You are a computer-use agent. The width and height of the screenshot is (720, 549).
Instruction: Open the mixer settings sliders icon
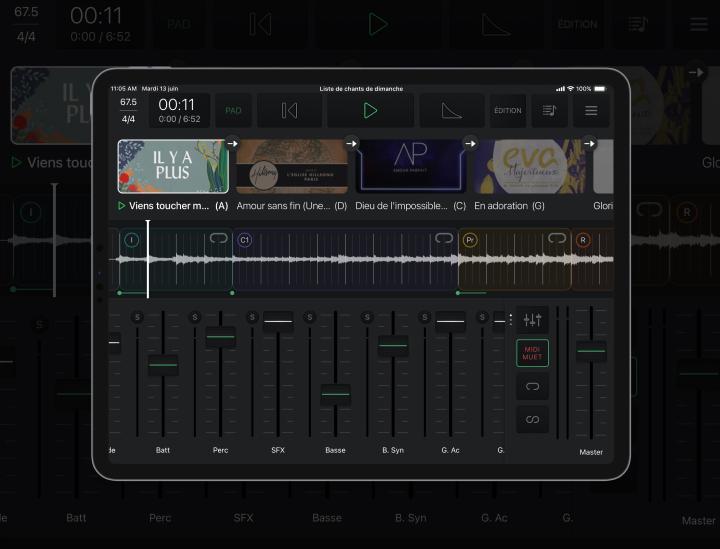point(532,320)
